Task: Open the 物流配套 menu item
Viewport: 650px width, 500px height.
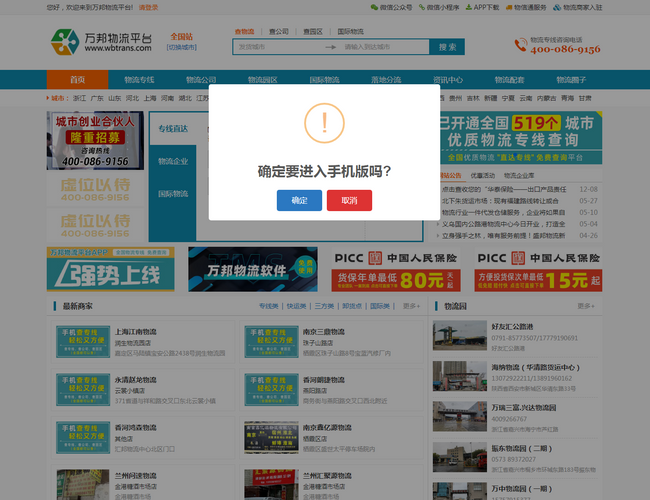Action: [509, 80]
